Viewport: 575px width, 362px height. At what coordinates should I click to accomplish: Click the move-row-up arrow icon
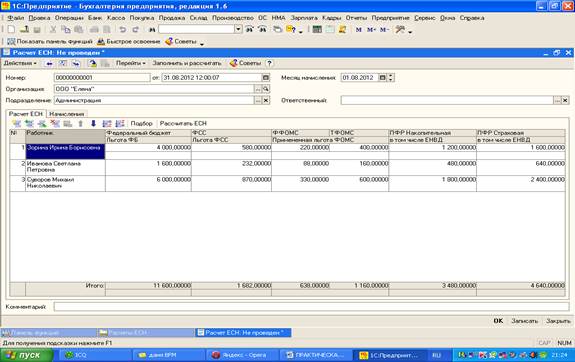click(x=81, y=124)
